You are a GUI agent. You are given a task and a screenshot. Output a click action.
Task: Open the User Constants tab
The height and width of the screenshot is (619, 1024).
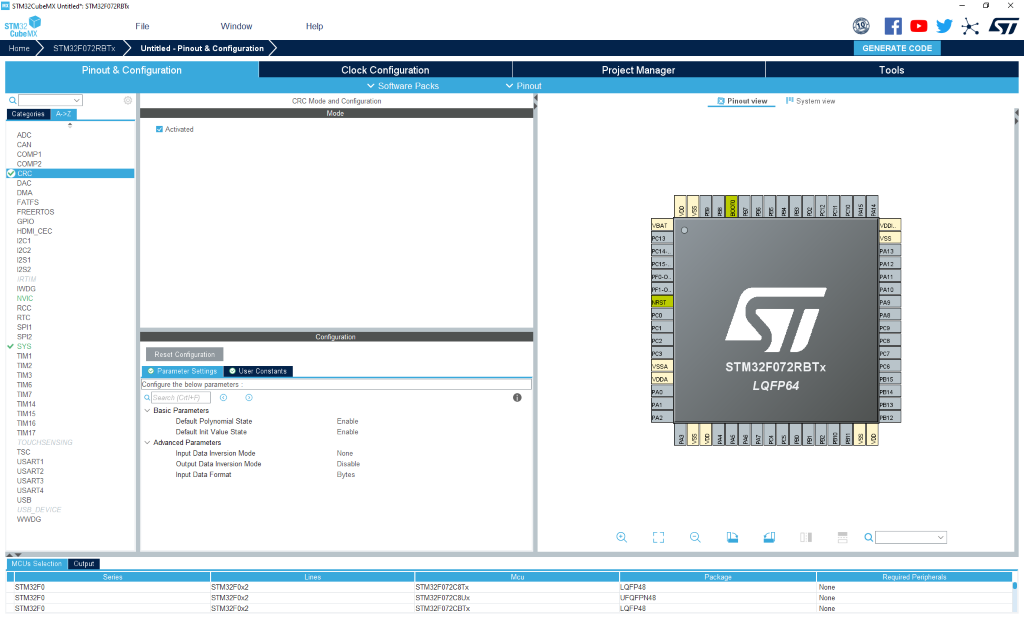(258, 371)
